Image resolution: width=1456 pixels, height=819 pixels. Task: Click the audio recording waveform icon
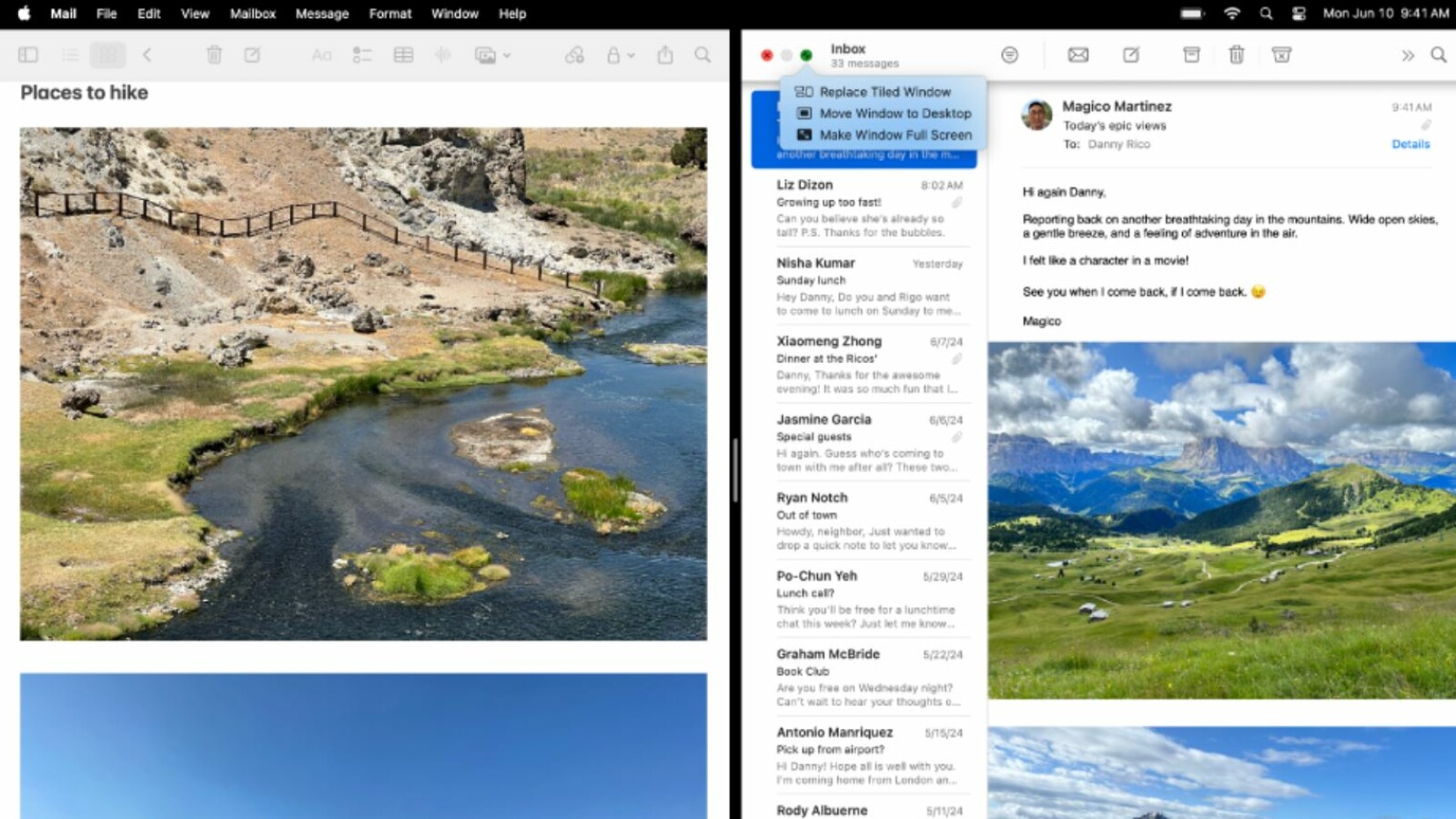click(442, 55)
